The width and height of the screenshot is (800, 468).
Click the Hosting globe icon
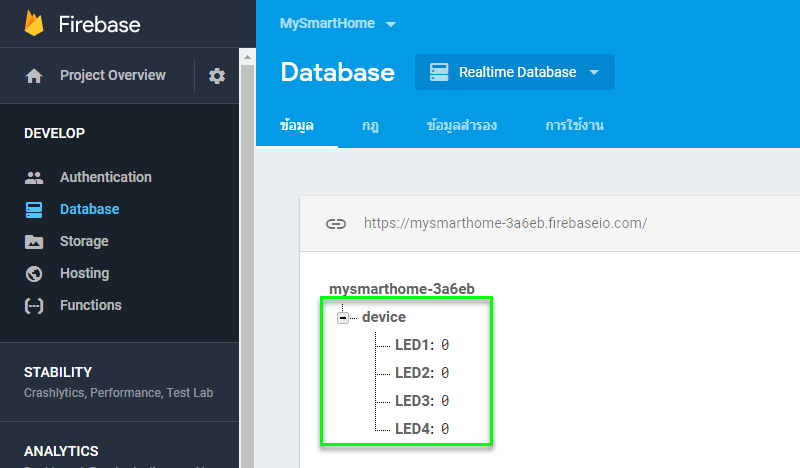tap(34, 274)
